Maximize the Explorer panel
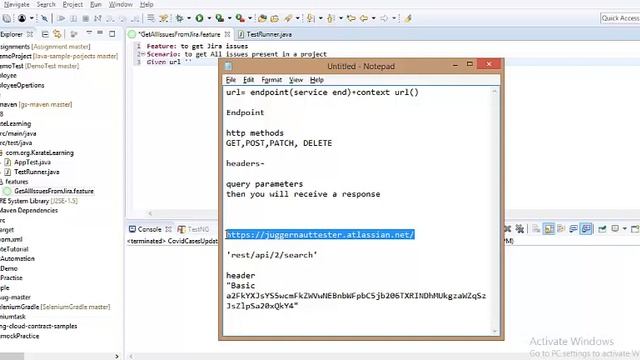This screenshot has width=640, height=360. point(112,34)
